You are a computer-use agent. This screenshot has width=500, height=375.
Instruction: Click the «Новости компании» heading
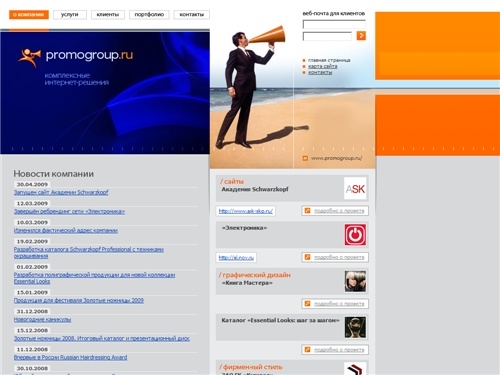tap(54, 174)
